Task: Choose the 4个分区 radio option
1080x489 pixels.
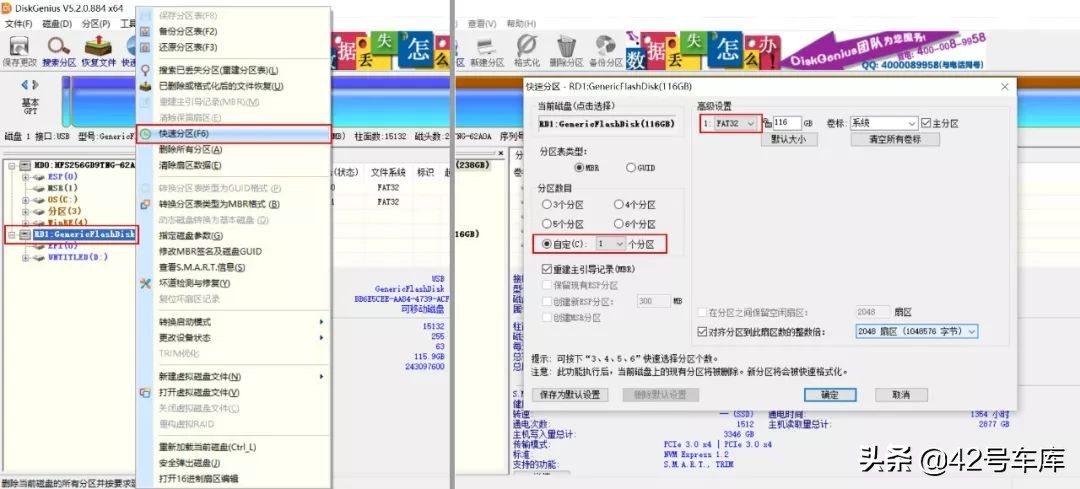Action: [x=618, y=205]
